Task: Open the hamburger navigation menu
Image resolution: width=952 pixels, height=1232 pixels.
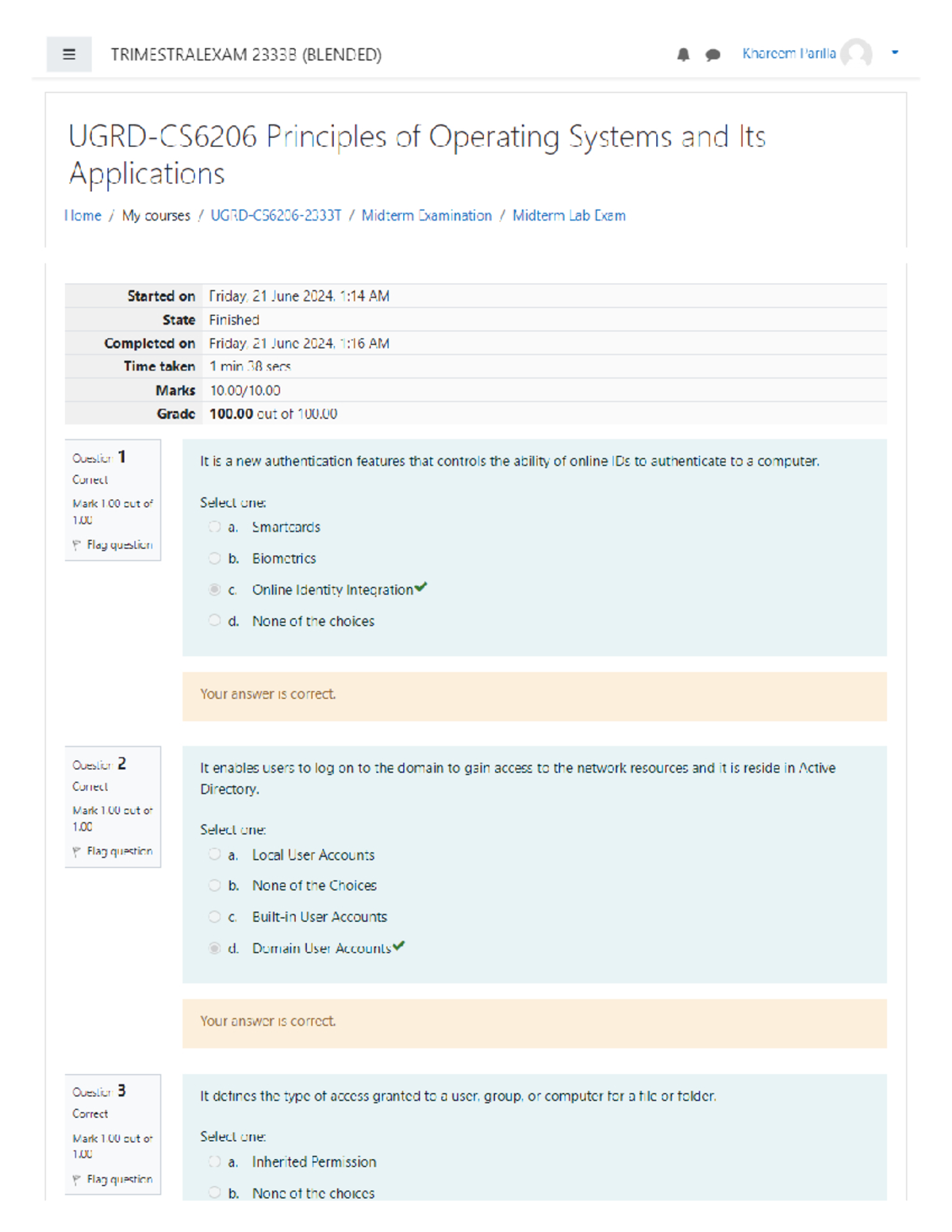Action: point(69,55)
